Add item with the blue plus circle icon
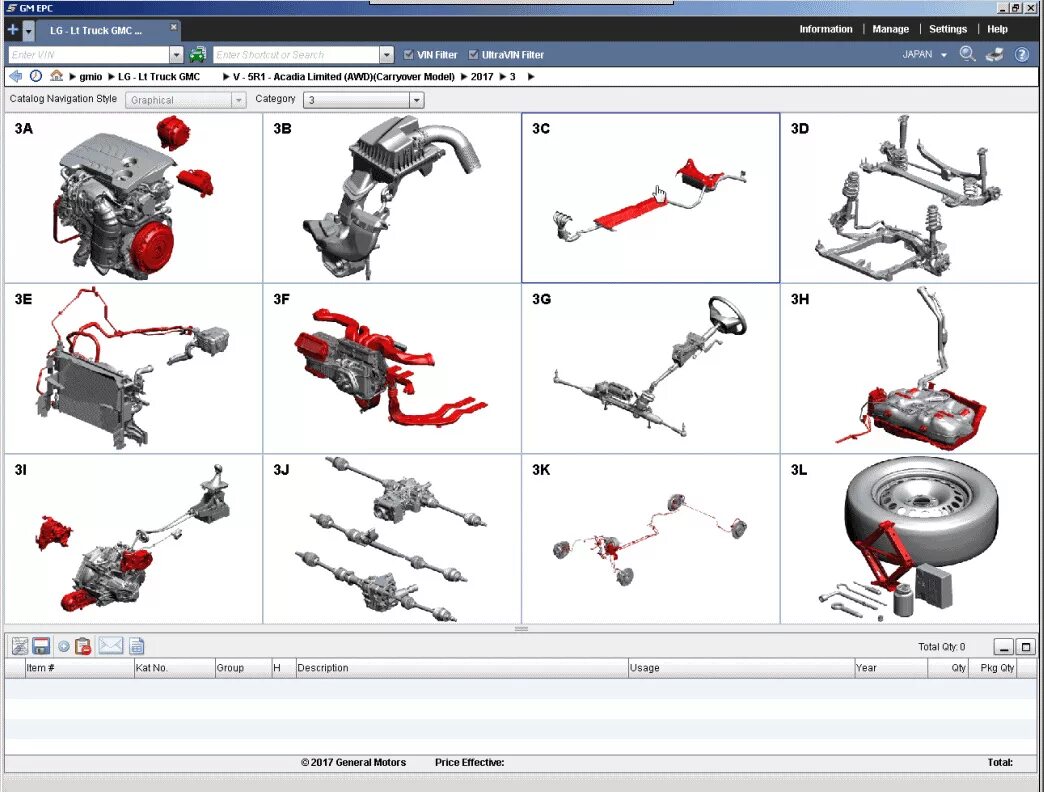 point(63,646)
